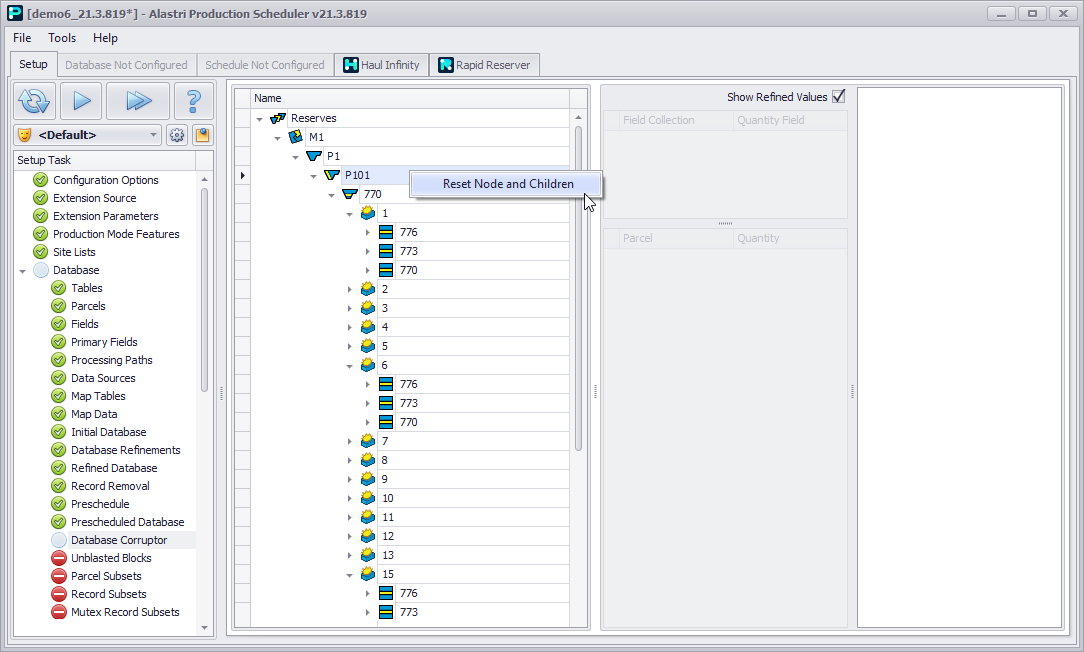The image size is (1084, 652).
Task: Click the Unblasted Blocks red status icon
Action: click(59, 558)
